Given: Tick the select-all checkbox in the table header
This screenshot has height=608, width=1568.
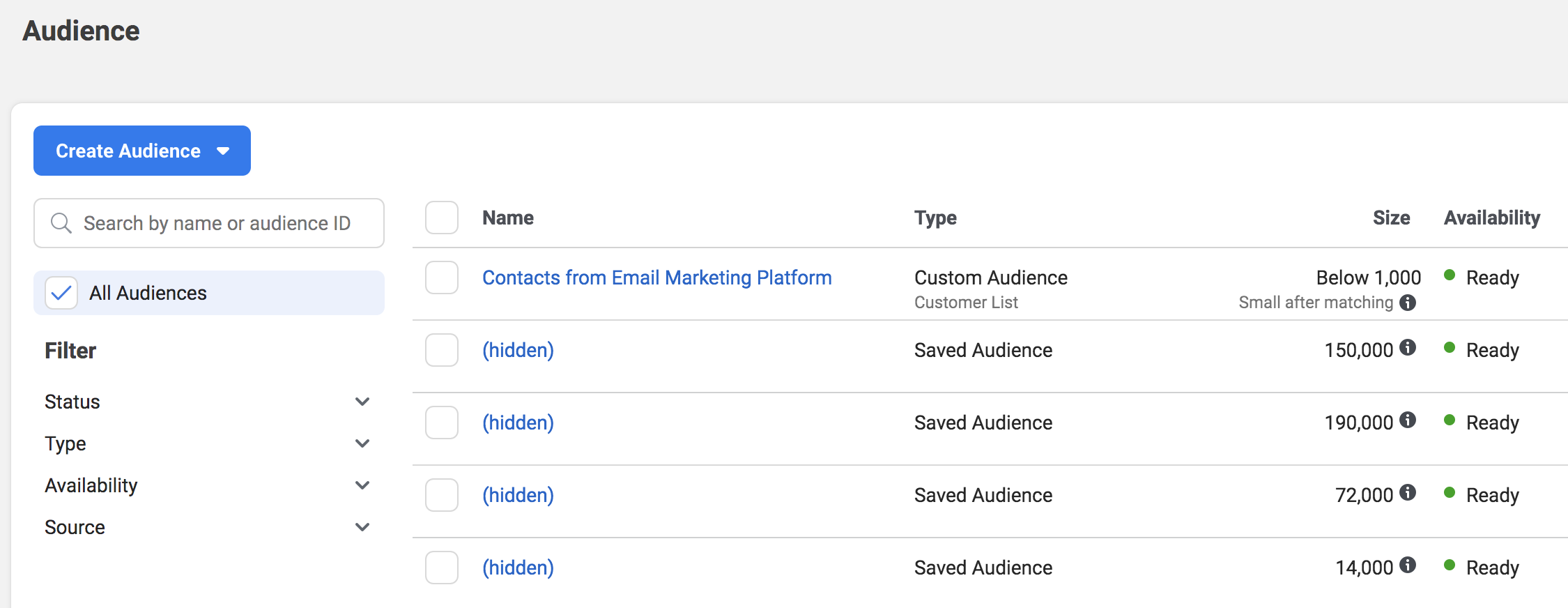Looking at the screenshot, I should click(442, 218).
